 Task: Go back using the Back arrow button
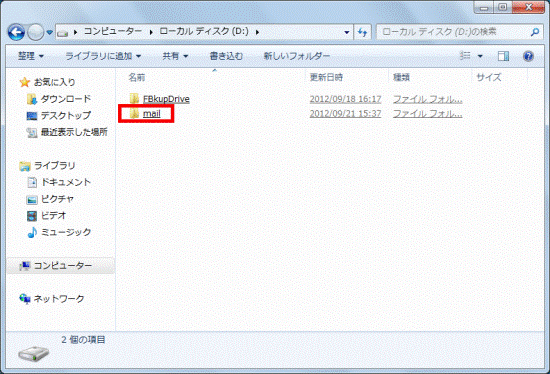coord(16,33)
